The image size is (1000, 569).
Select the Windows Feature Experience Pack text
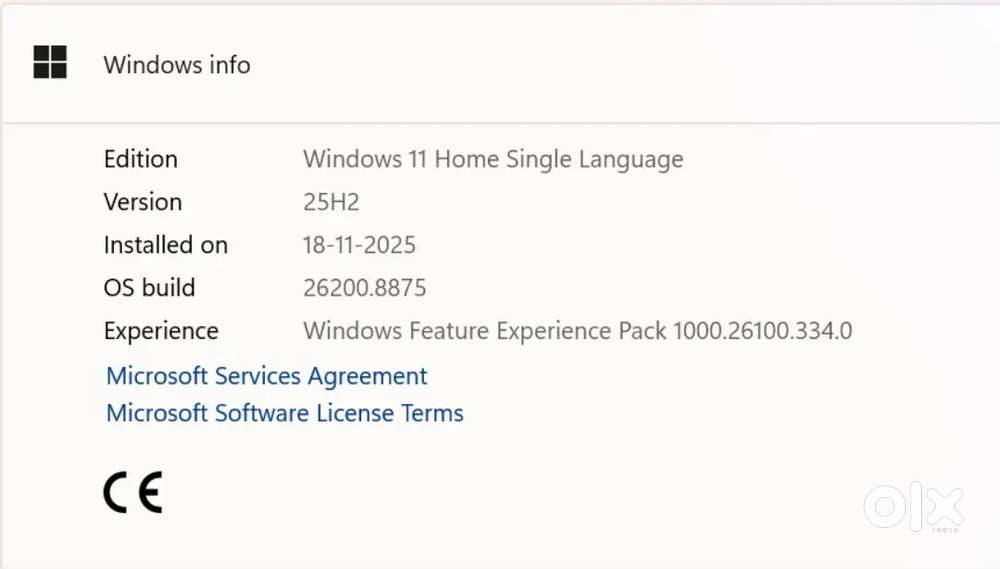pos(485,331)
